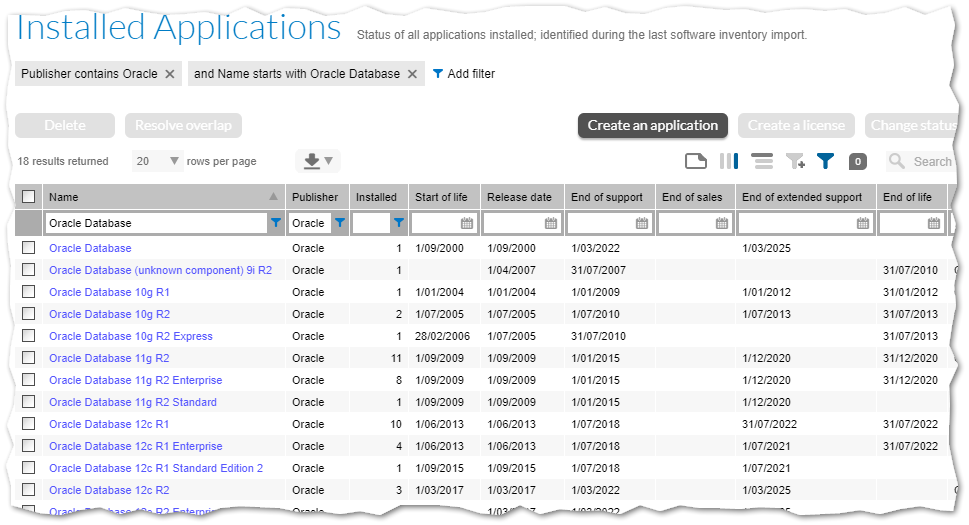The height and width of the screenshot is (525, 969).
Task: Click the Delete button
Action: [65, 125]
